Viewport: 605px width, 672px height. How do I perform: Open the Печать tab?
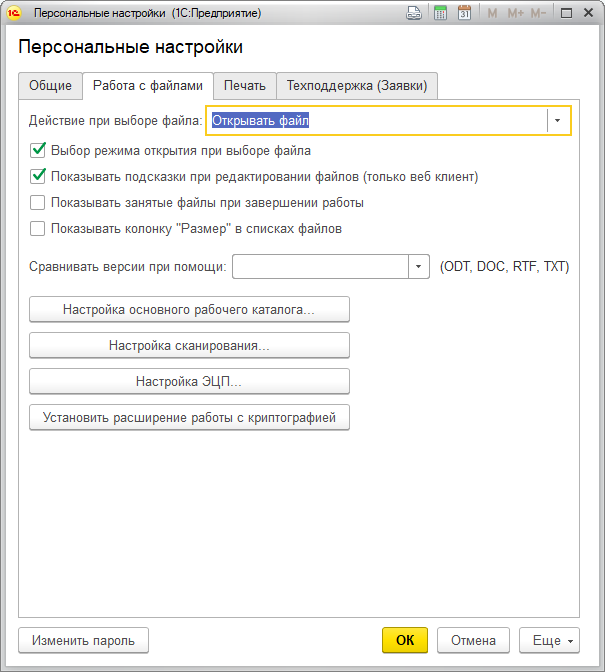(245, 86)
